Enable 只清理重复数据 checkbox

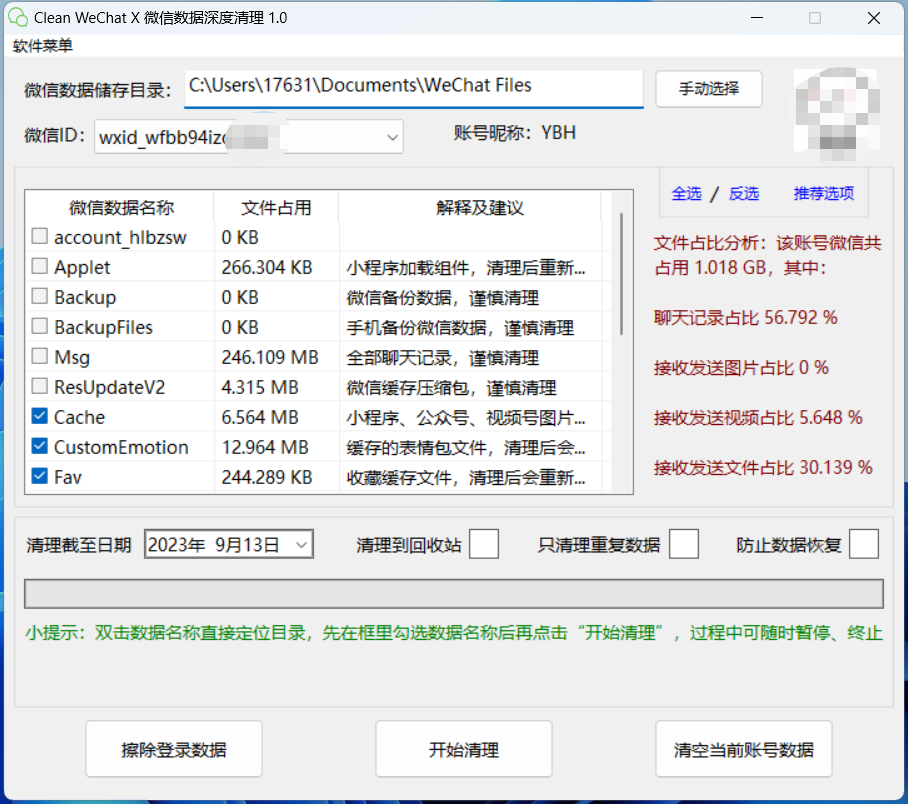683,544
